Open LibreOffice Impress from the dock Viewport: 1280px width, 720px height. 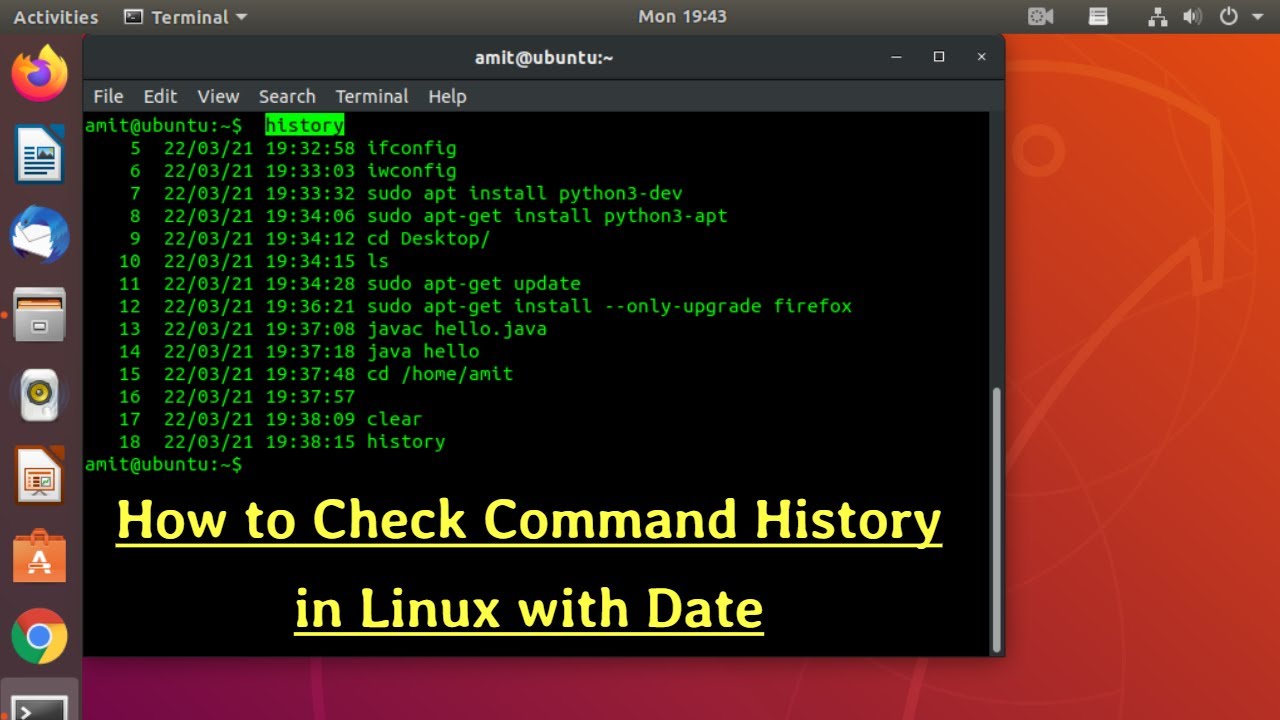(40, 475)
